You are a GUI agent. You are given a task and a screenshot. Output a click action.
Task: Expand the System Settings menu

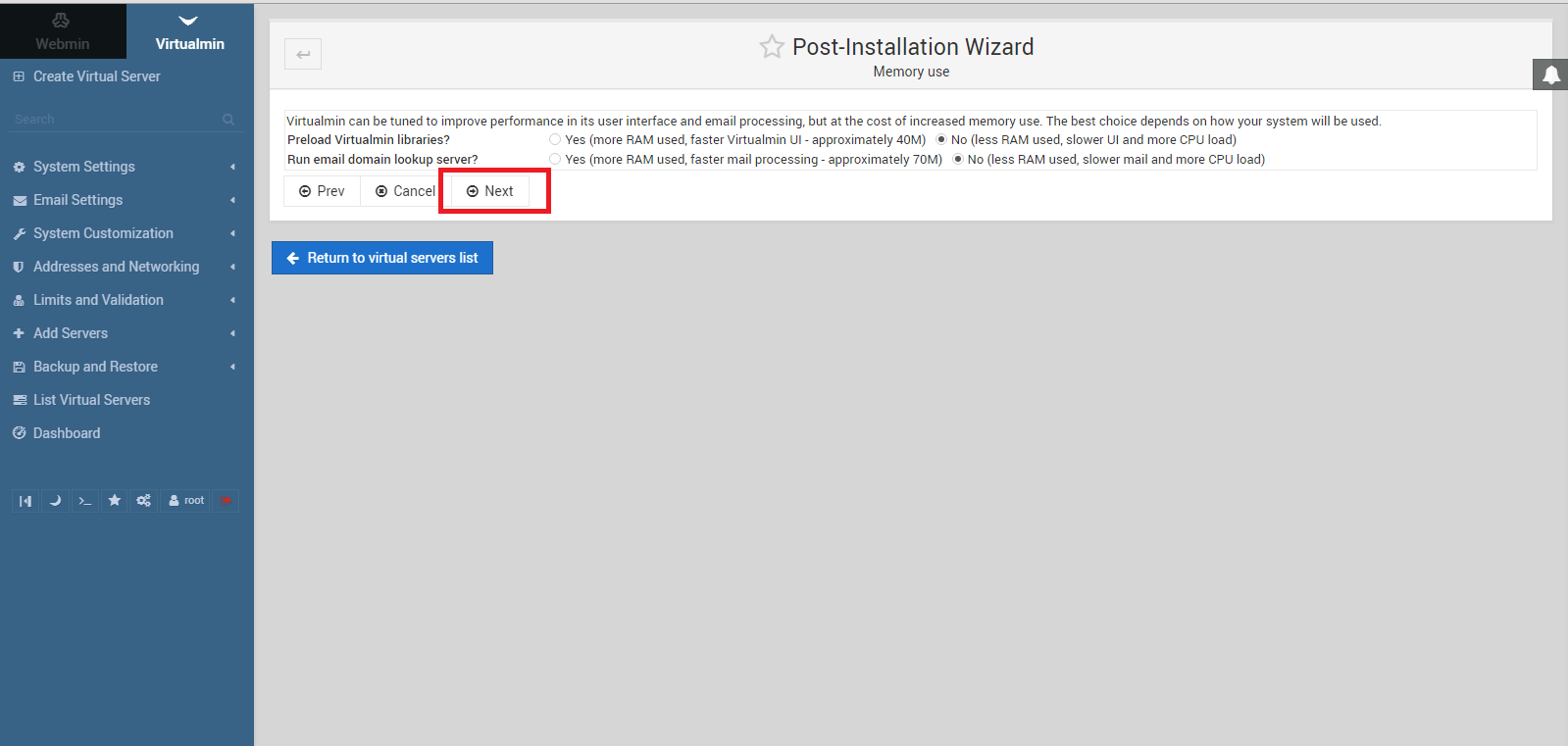[126, 167]
